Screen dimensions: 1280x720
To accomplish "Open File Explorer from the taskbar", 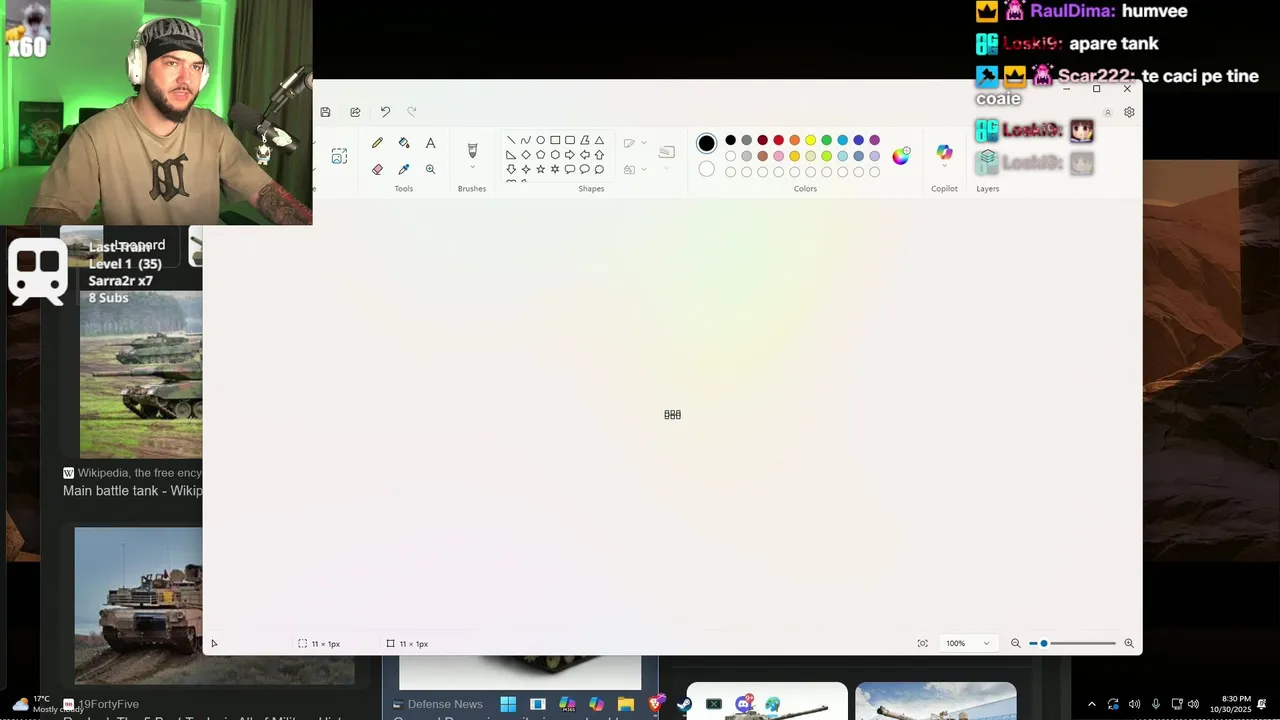I will click(x=626, y=704).
